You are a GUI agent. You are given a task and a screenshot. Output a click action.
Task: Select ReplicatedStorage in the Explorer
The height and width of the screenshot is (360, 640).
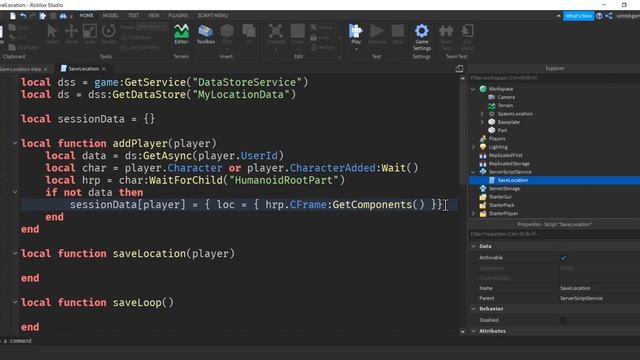point(509,164)
